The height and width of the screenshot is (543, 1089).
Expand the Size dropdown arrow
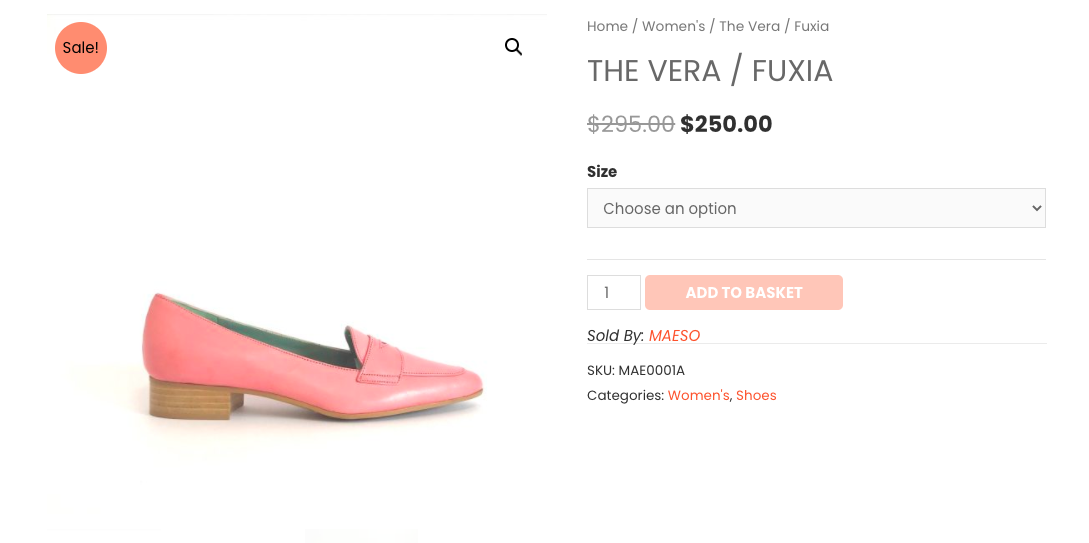[1037, 208]
